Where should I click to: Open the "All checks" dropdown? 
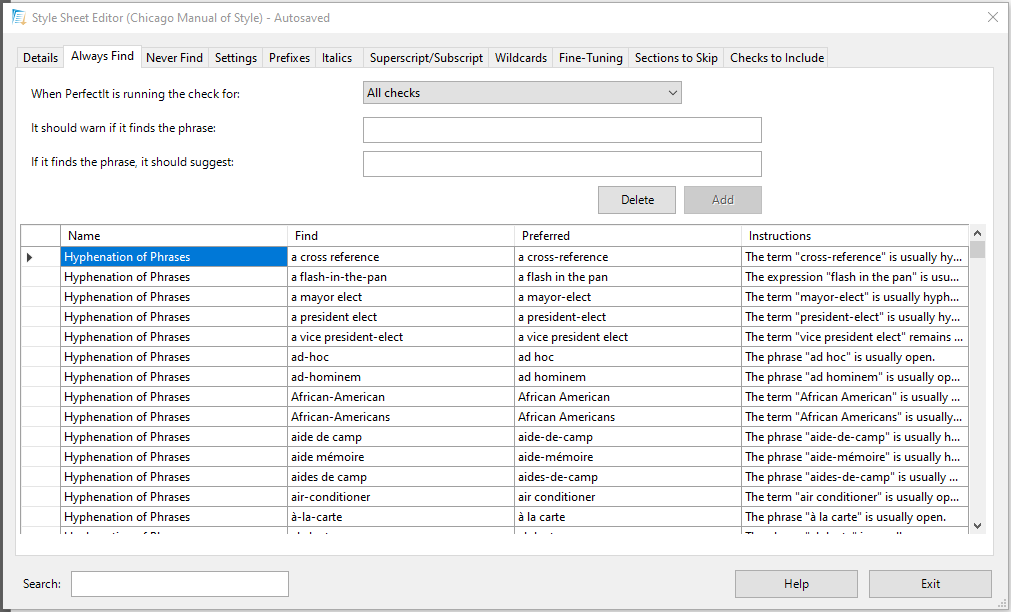520,92
